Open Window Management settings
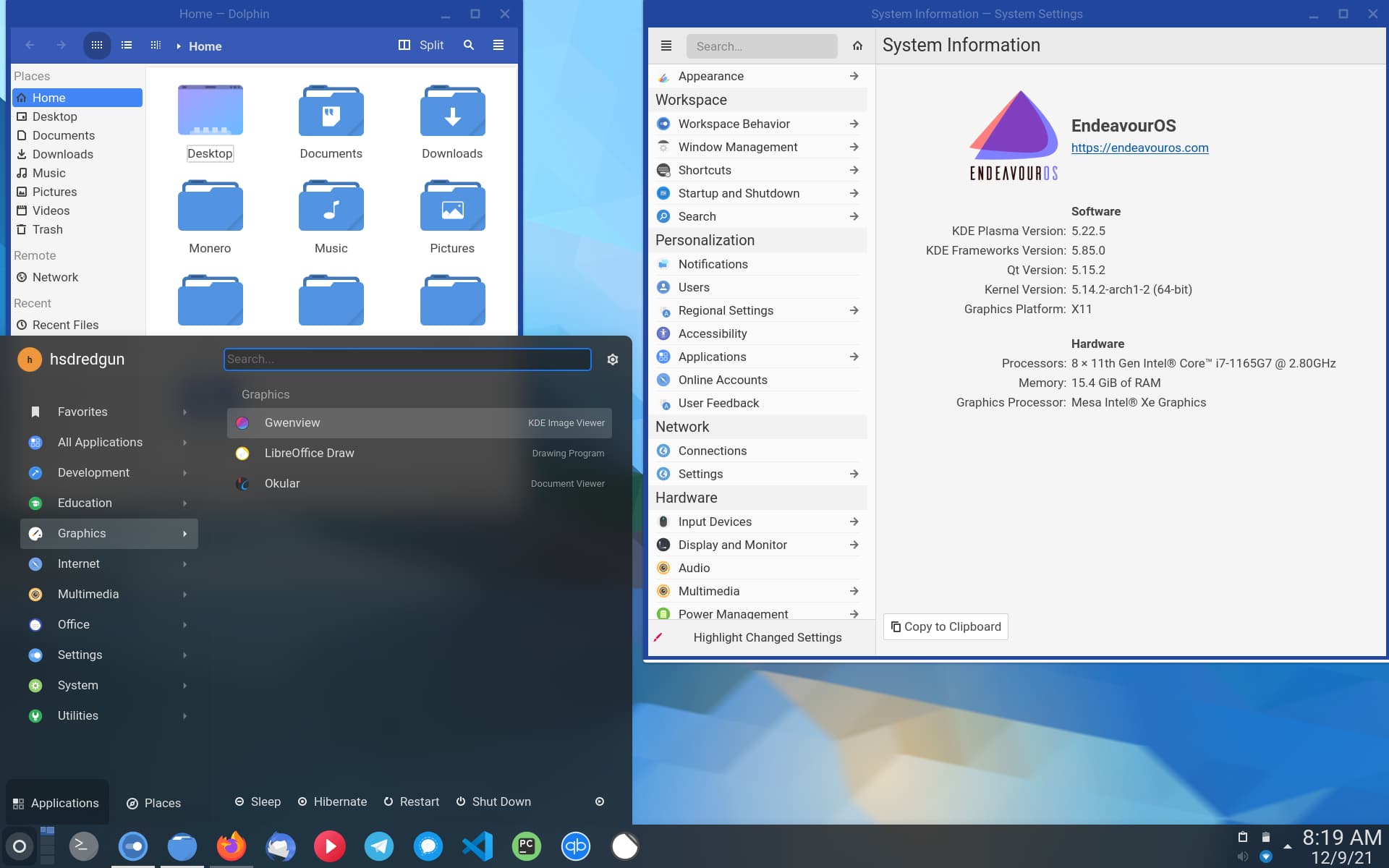1389x868 pixels. 757,148
